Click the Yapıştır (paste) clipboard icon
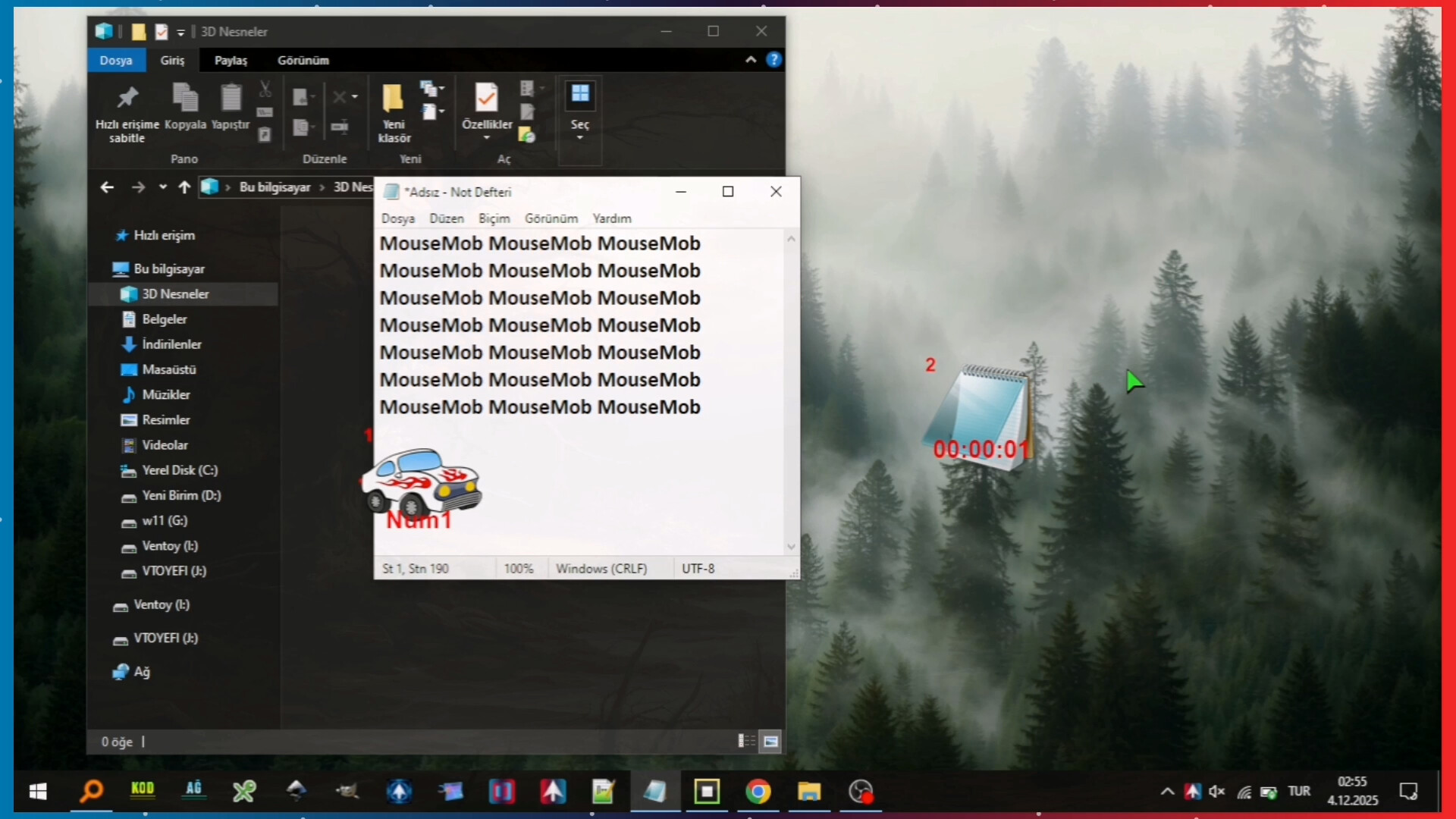The height and width of the screenshot is (819, 1456). (230, 98)
